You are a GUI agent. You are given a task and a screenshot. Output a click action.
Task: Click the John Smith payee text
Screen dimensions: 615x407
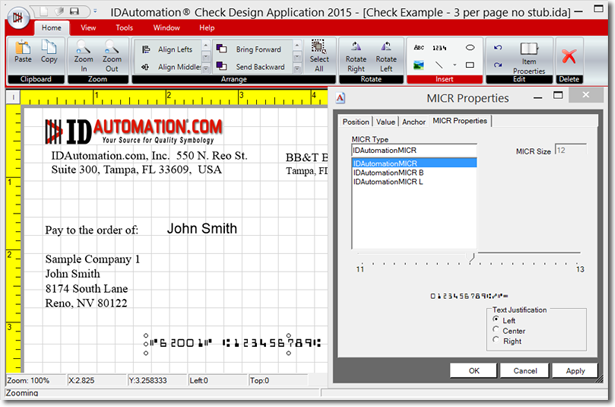[202, 229]
